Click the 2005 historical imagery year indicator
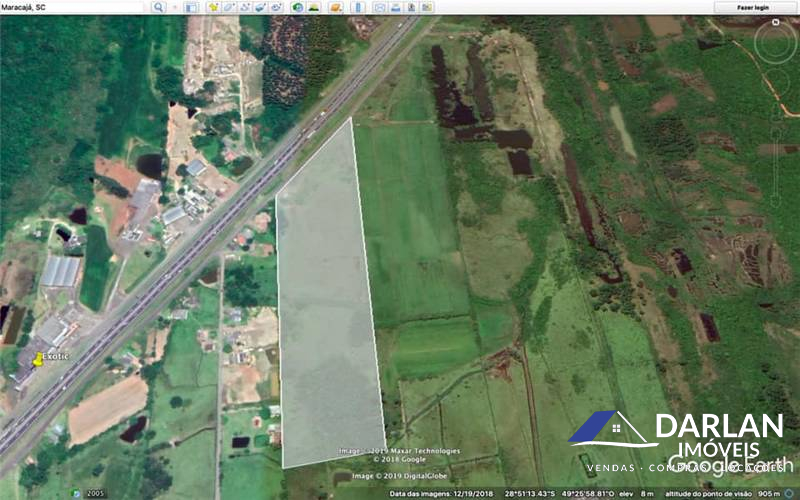This screenshot has width=800, height=500. (x=95, y=494)
